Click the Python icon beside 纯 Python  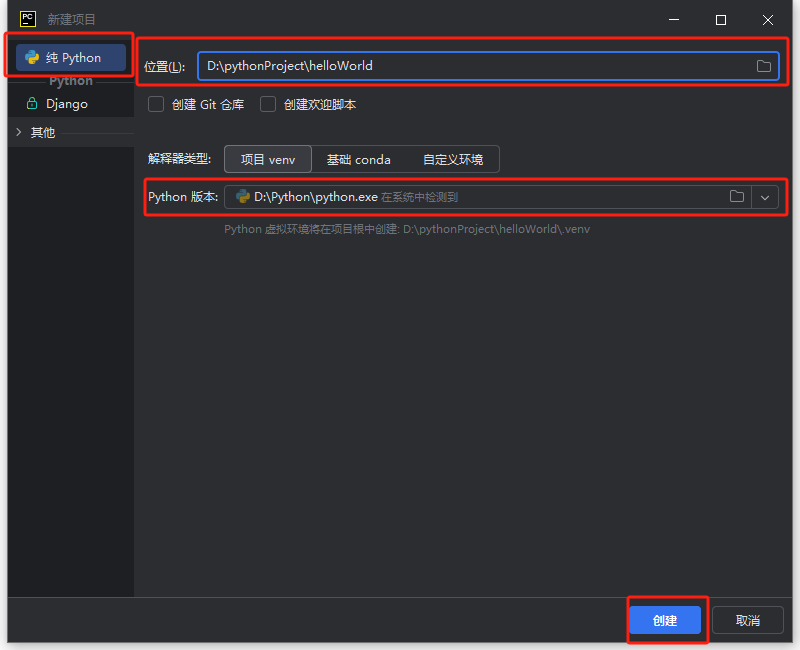pyautogui.click(x=32, y=57)
